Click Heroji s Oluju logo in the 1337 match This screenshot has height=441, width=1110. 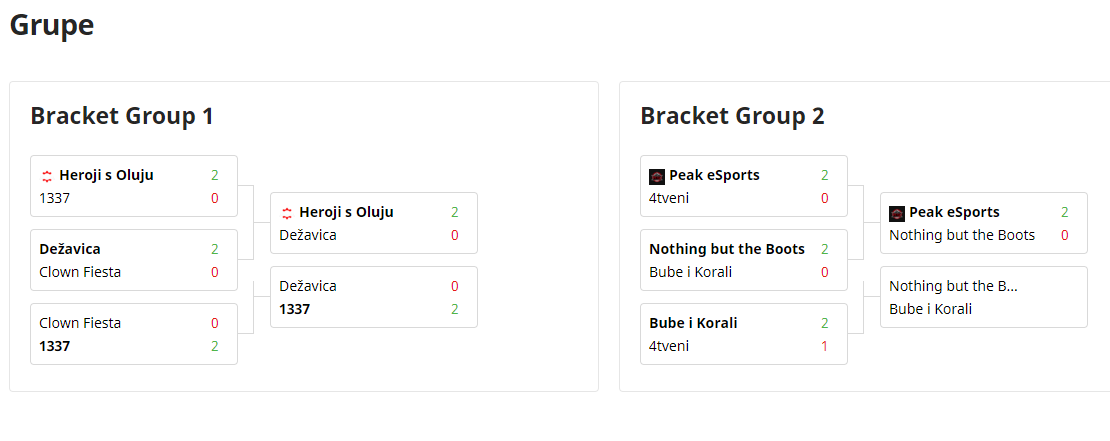(x=47, y=176)
